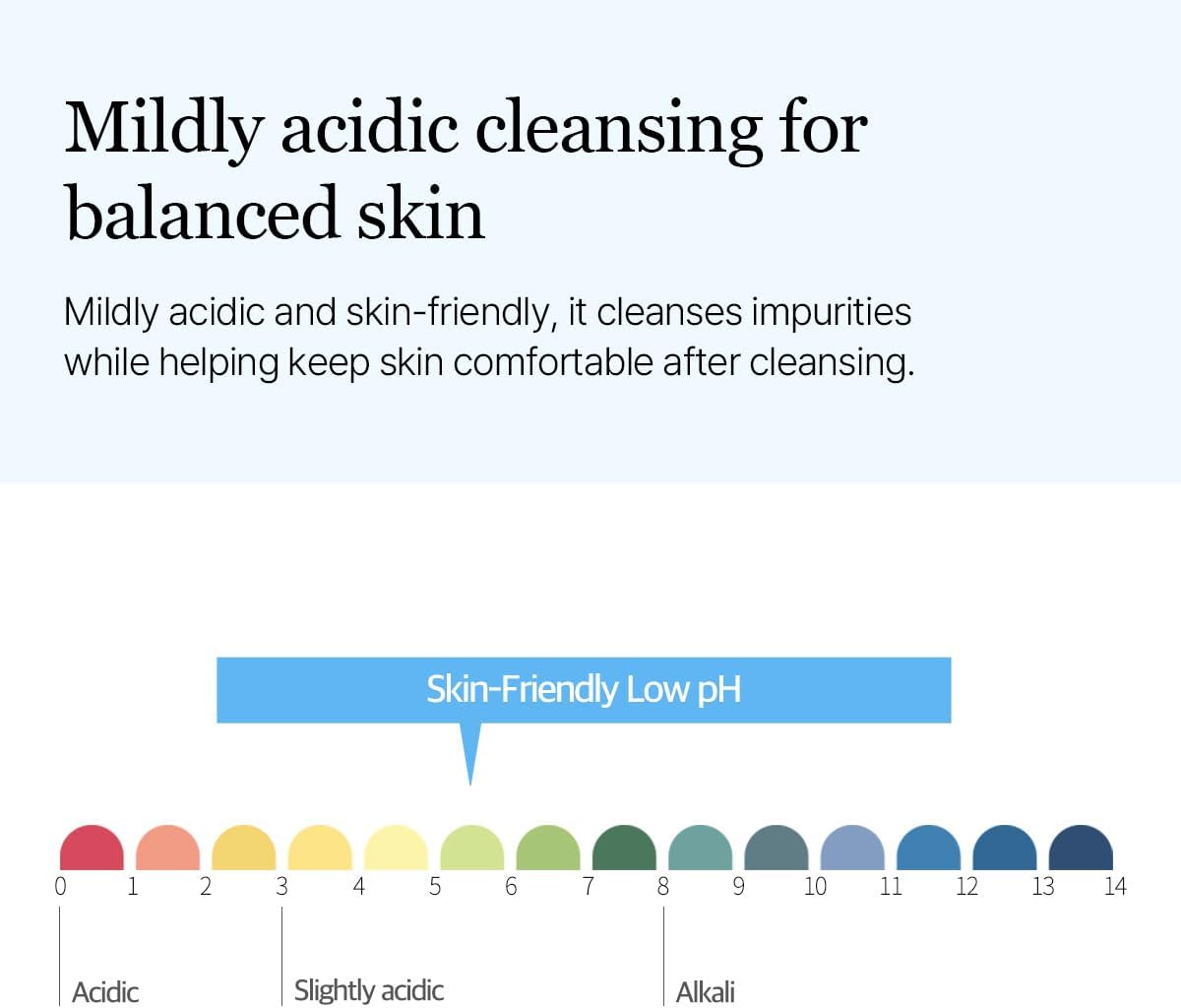Image resolution: width=1181 pixels, height=1008 pixels.
Task: Click the Skin-Friendly Low pH banner
Action: (584, 690)
